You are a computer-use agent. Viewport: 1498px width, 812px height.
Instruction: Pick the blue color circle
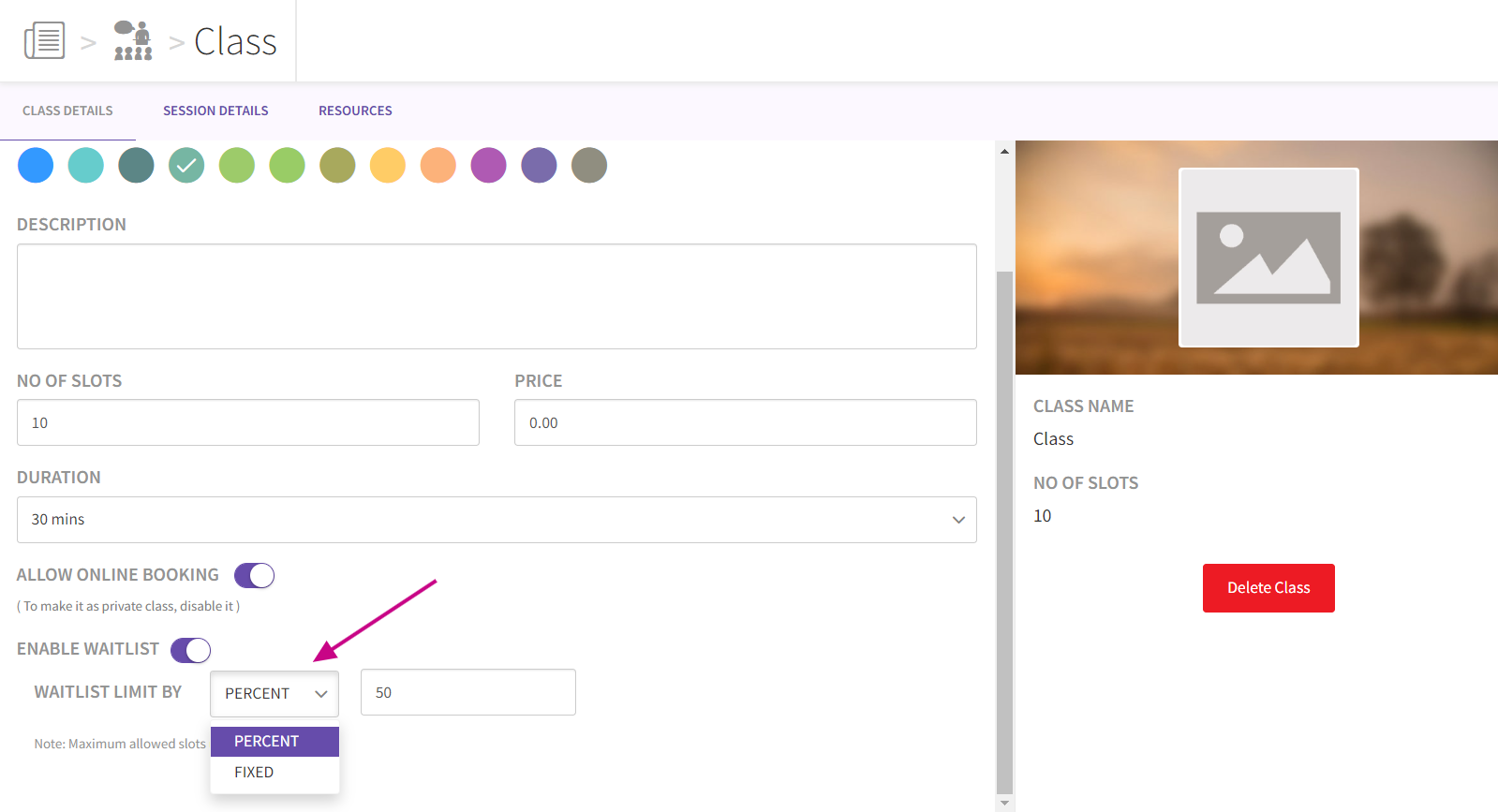point(36,166)
